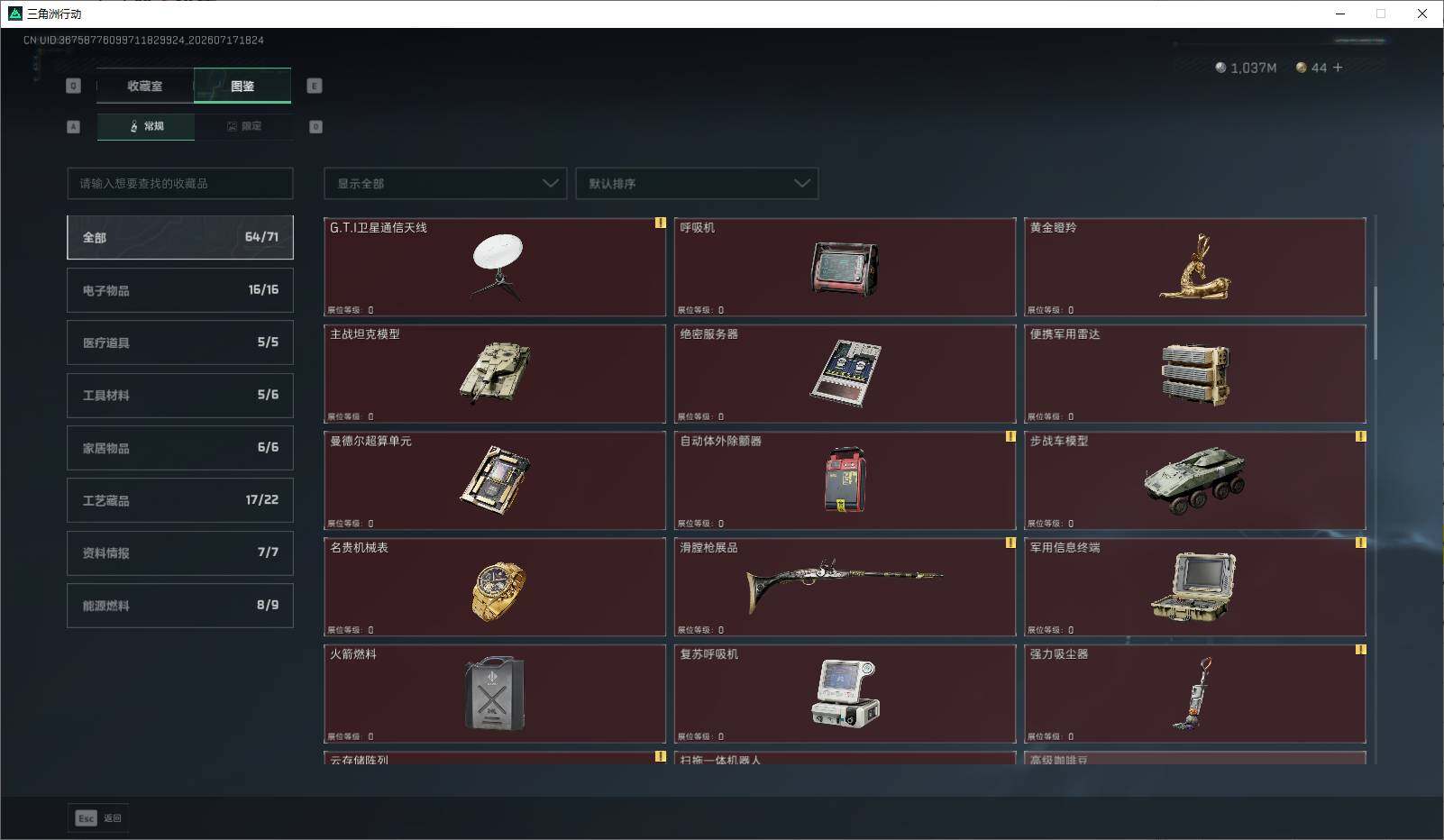This screenshot has width=1444, height=840.
Task: Expand the 显示全部 filter dropdown
Action: pyautogui.click(x=445, y=183)
